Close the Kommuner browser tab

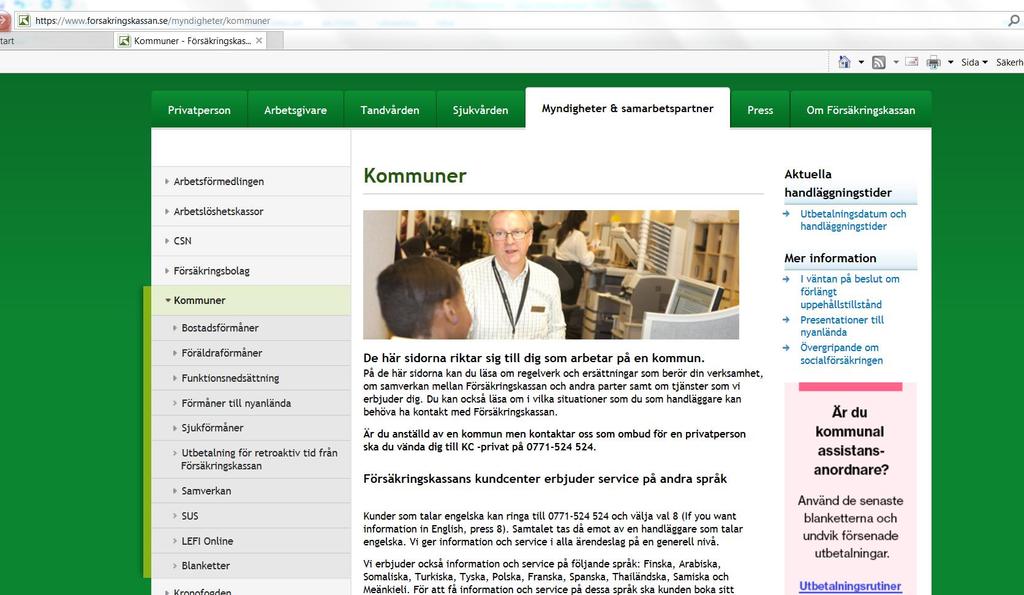[259, 40]
